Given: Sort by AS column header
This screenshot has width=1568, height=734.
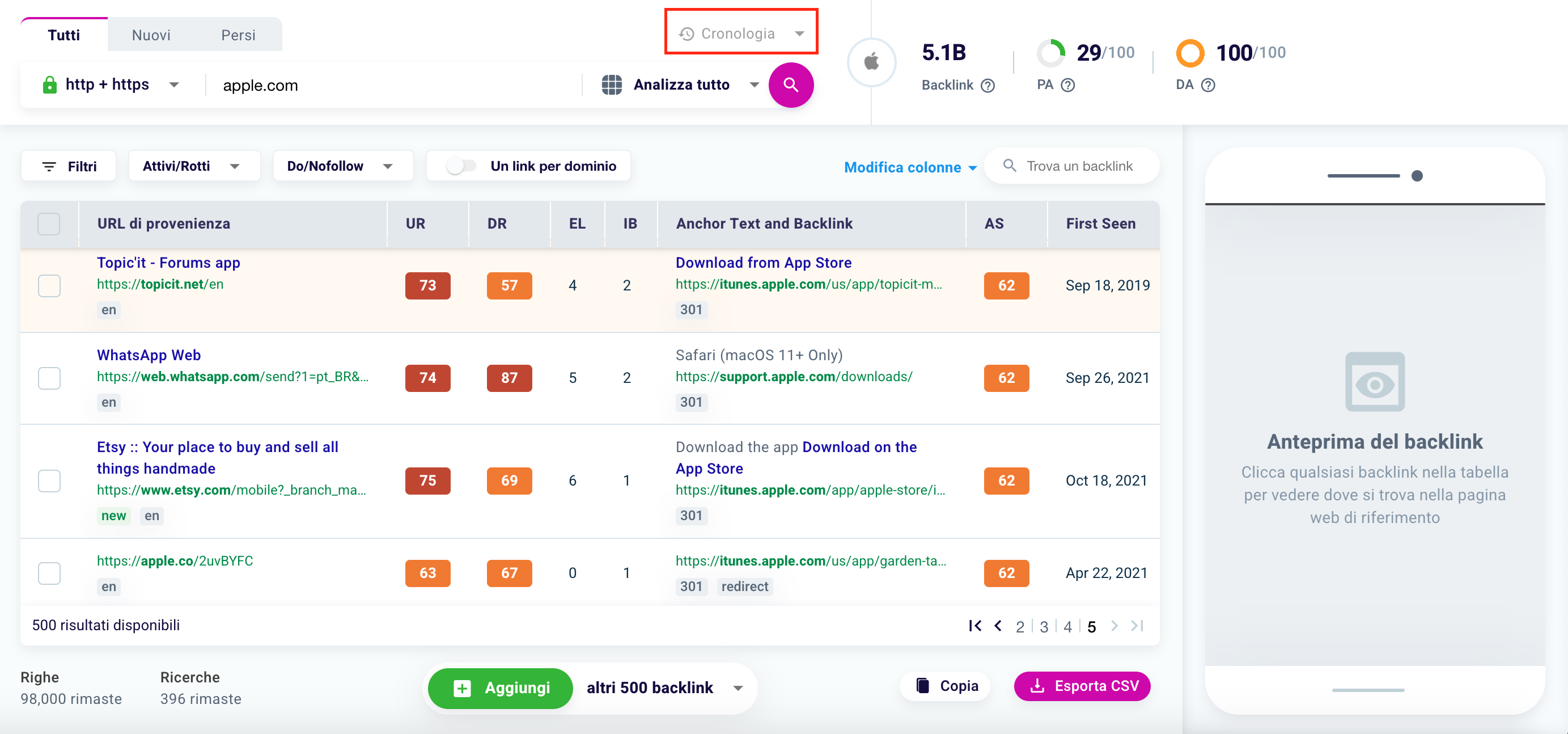Looking at the screenshot, I should tap(994, 223).
